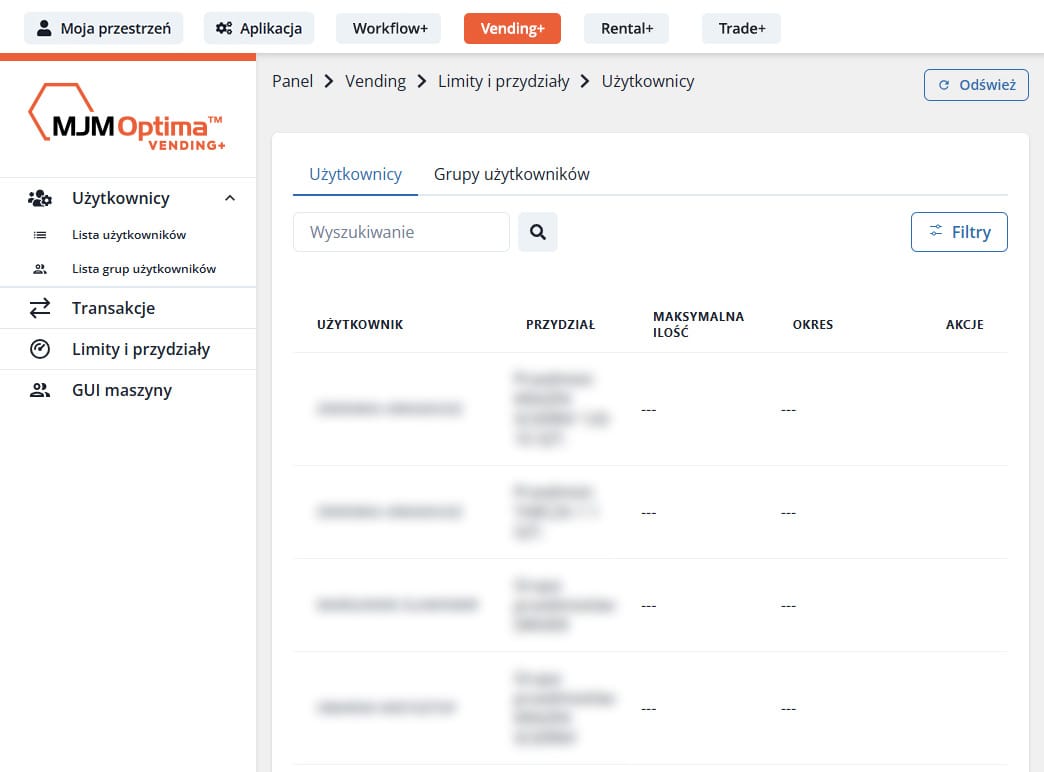Click the icon beside Lista grup użytkowników
1044x772 pixels.
[40, 269]
